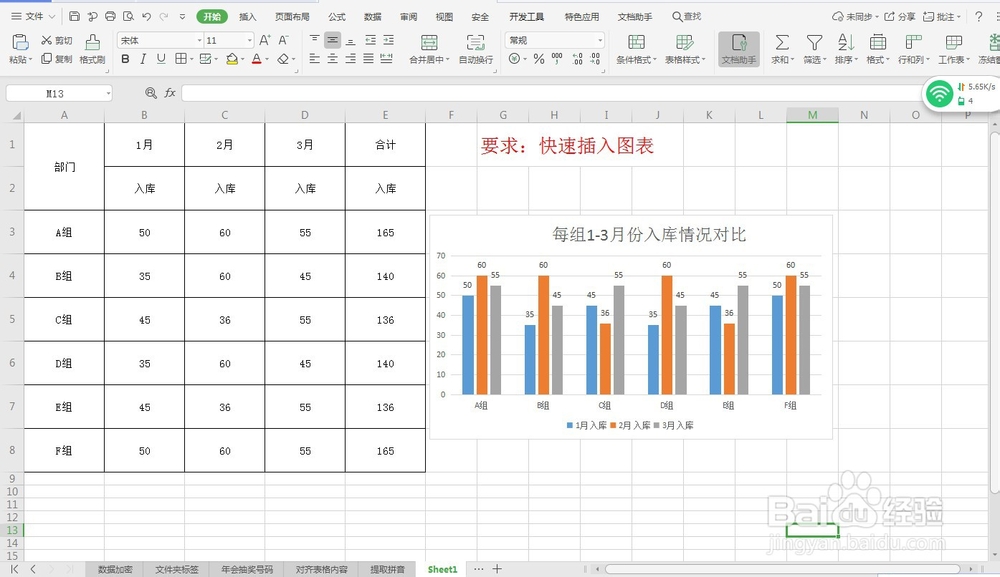Click the Paste (粘贴) icon

20,43
